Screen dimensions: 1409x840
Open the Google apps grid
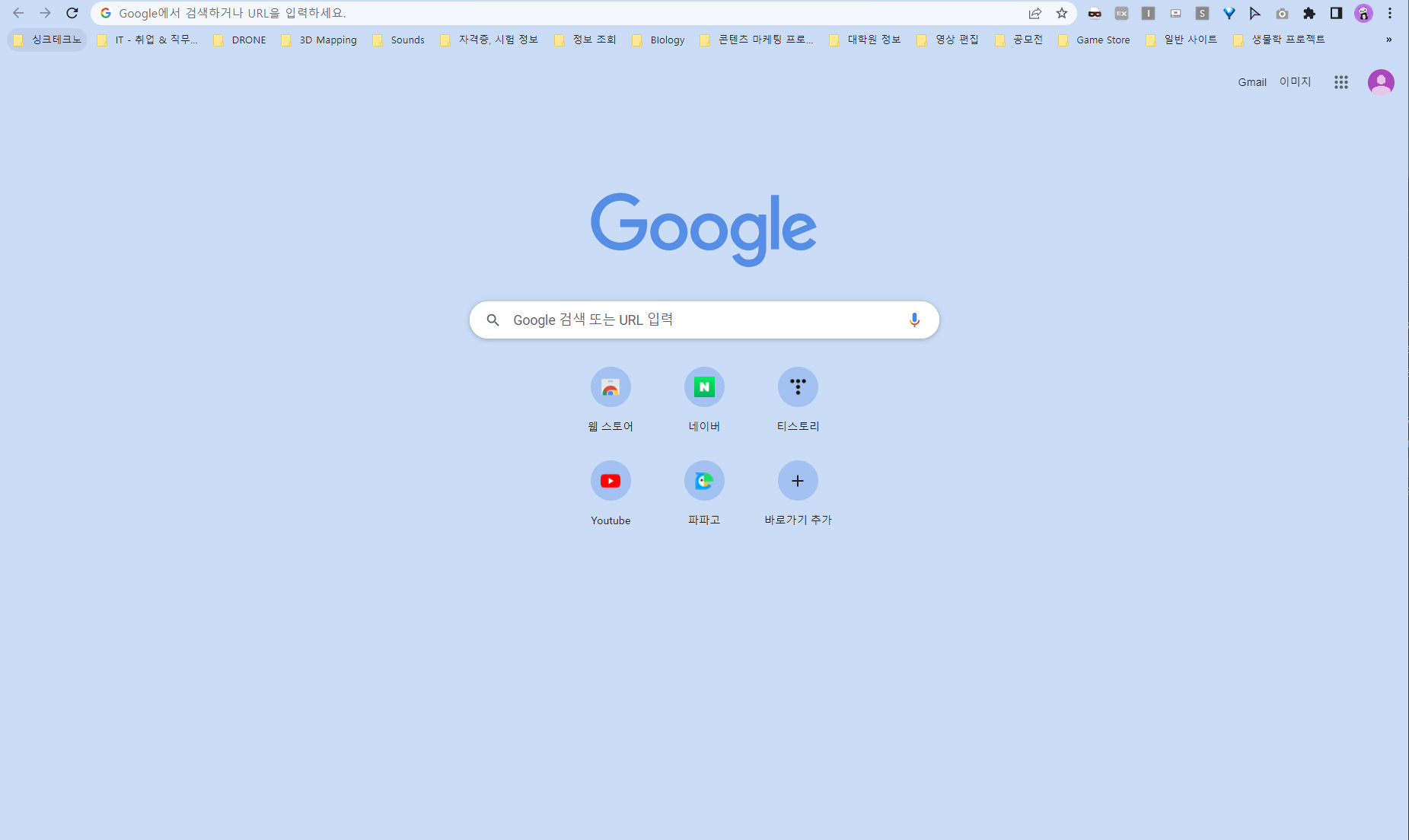tap(1341, 82)
